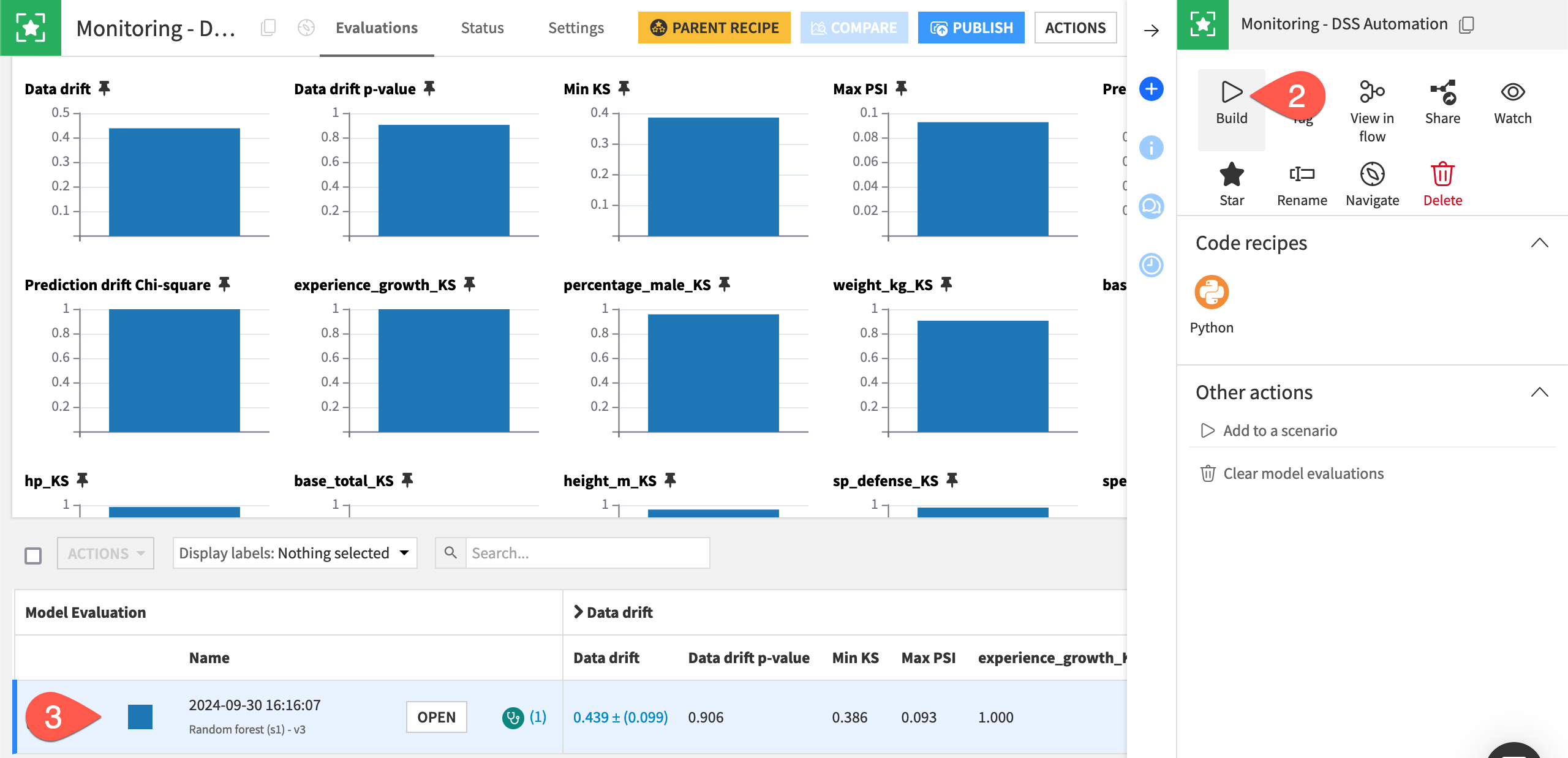
Task: Open the Display labels dropdown
Action: (x=295, y=553)
